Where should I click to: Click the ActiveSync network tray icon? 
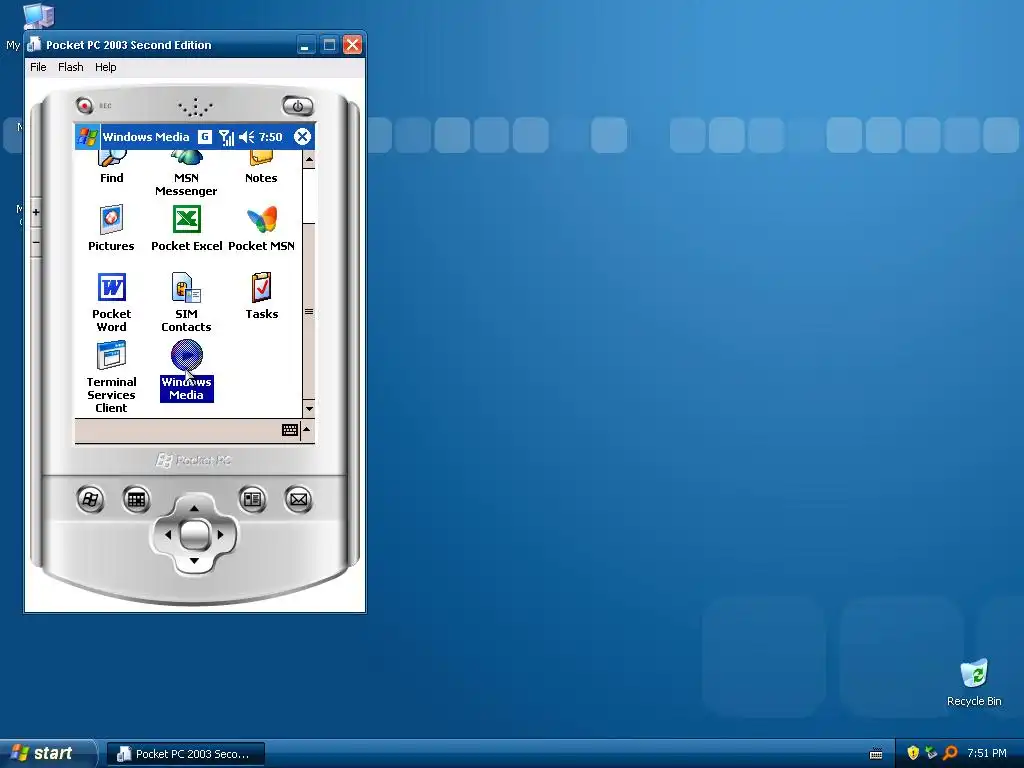[931, 753]
